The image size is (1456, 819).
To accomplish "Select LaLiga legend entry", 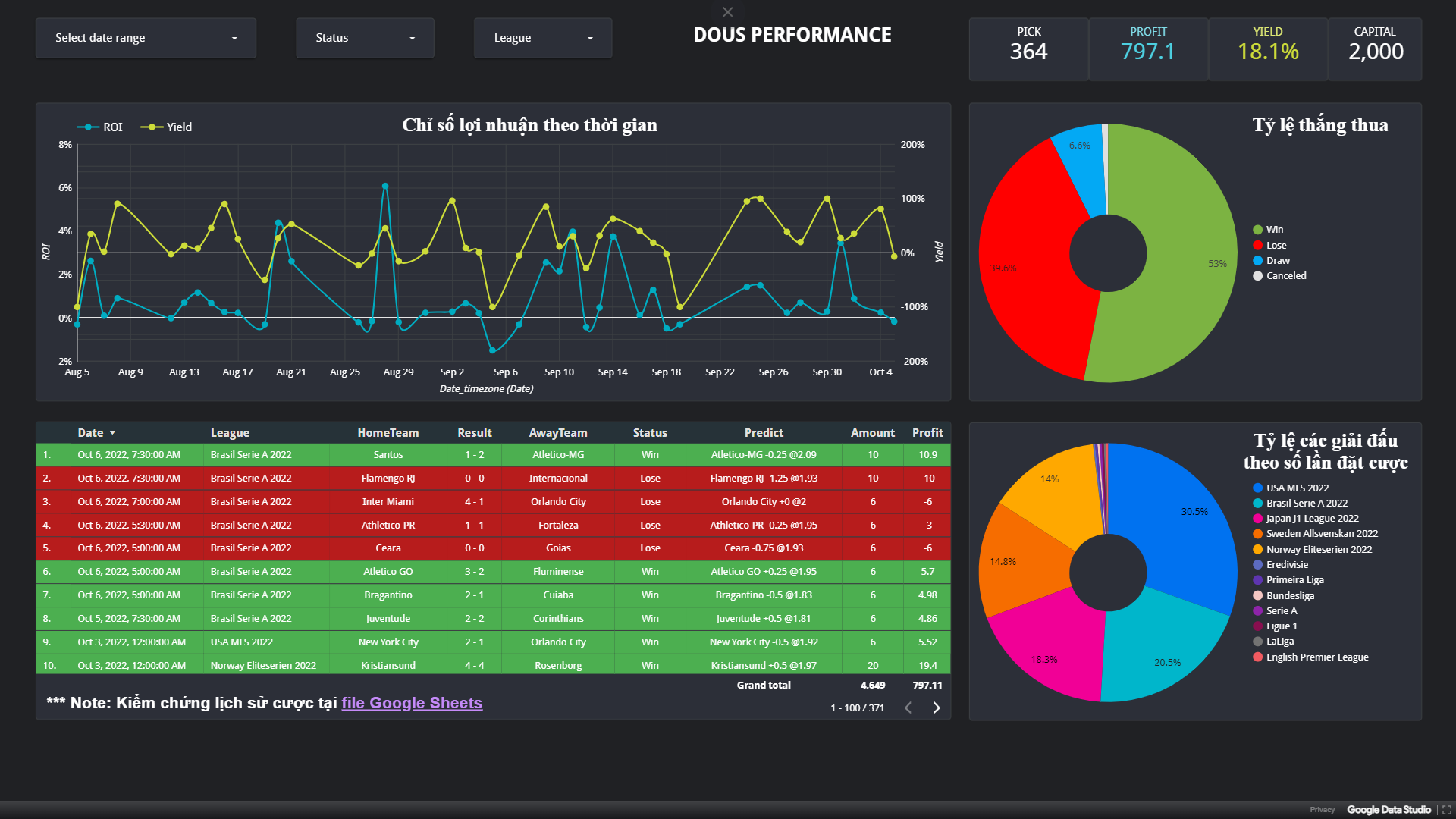I will click(1273, 642).
